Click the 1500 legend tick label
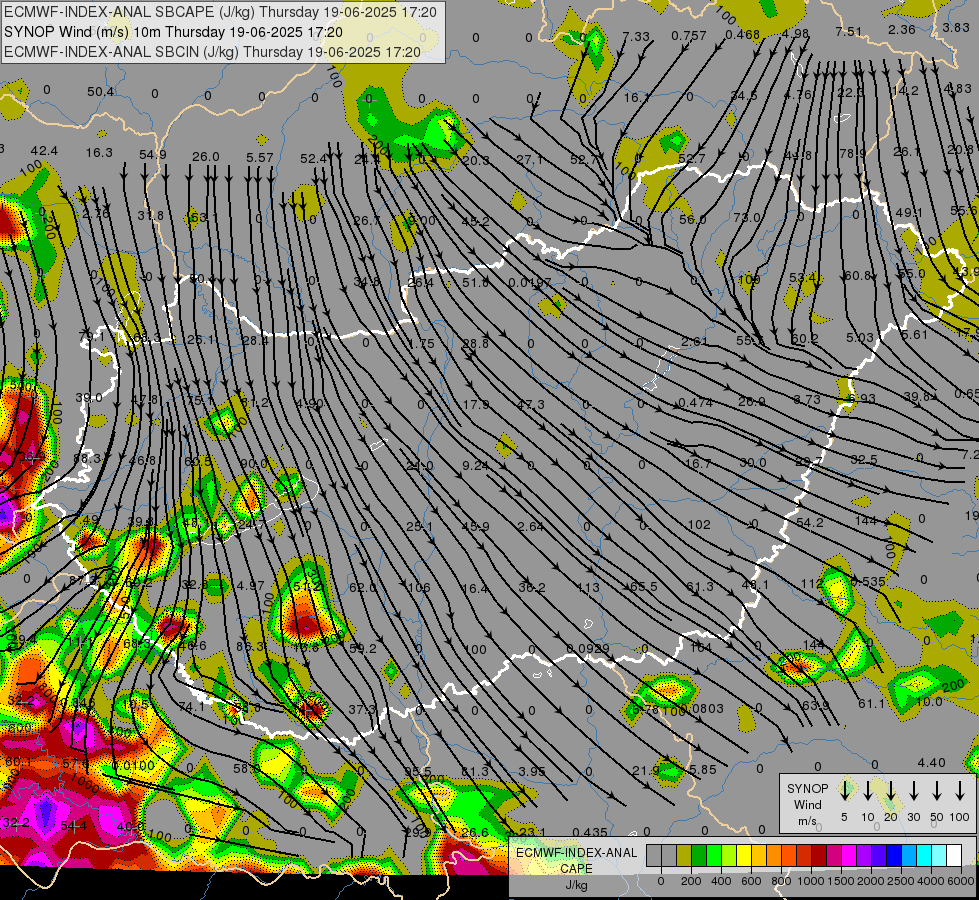This screenshot has height=900, width=979. [x=840, y=881]
